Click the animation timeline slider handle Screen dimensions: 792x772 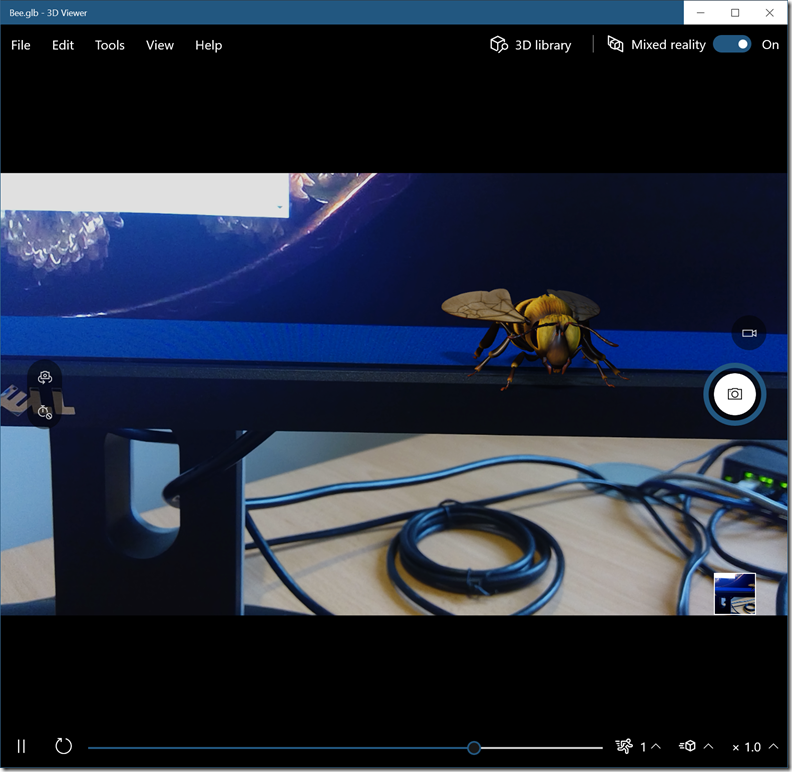474,748
